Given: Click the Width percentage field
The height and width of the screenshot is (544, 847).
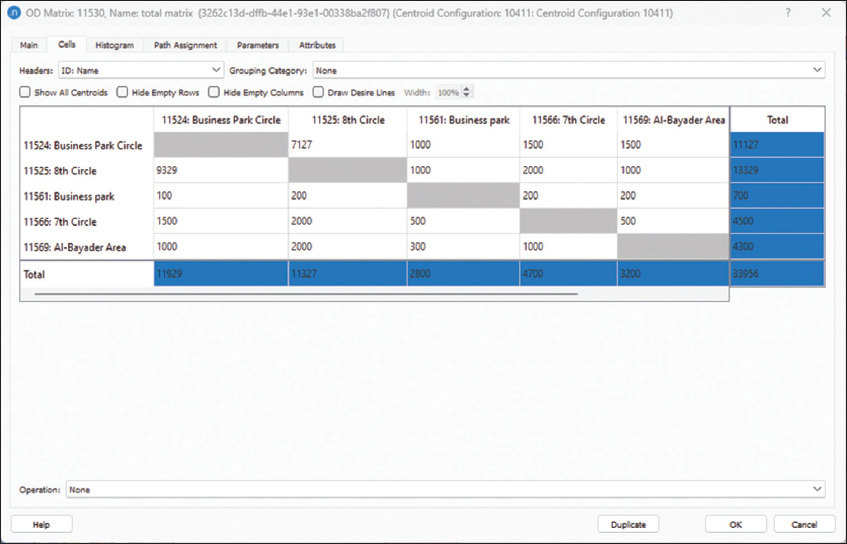Looking at the screenshot, I should pyautogui.click(x=448, y=92).
